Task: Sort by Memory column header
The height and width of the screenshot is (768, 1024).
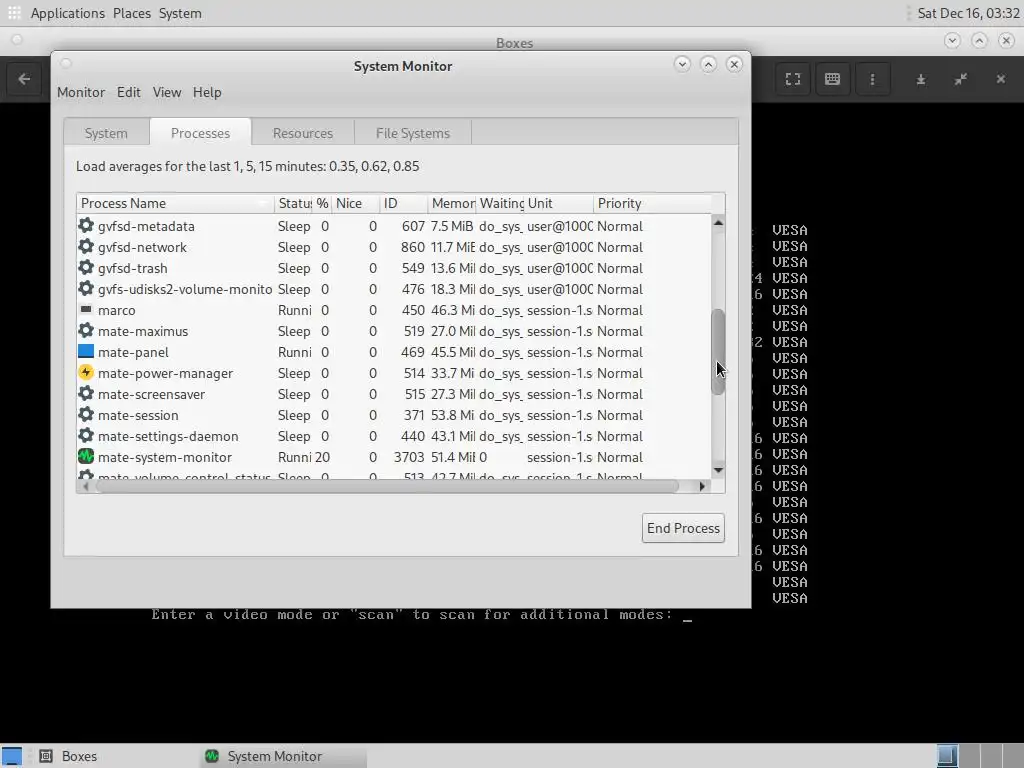Action: pos(452,203)
